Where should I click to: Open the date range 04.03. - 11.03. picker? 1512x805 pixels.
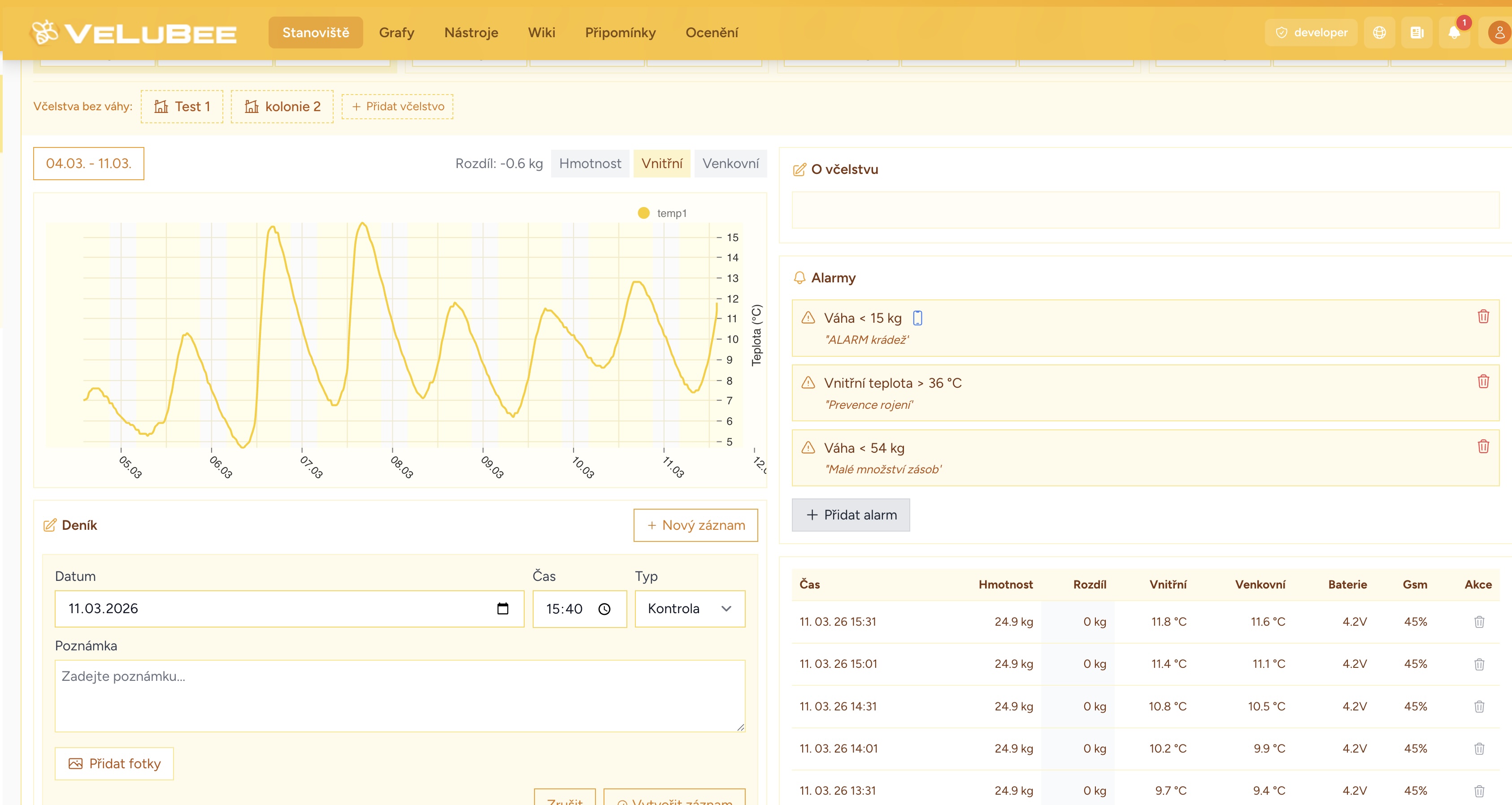click(89, 164)
